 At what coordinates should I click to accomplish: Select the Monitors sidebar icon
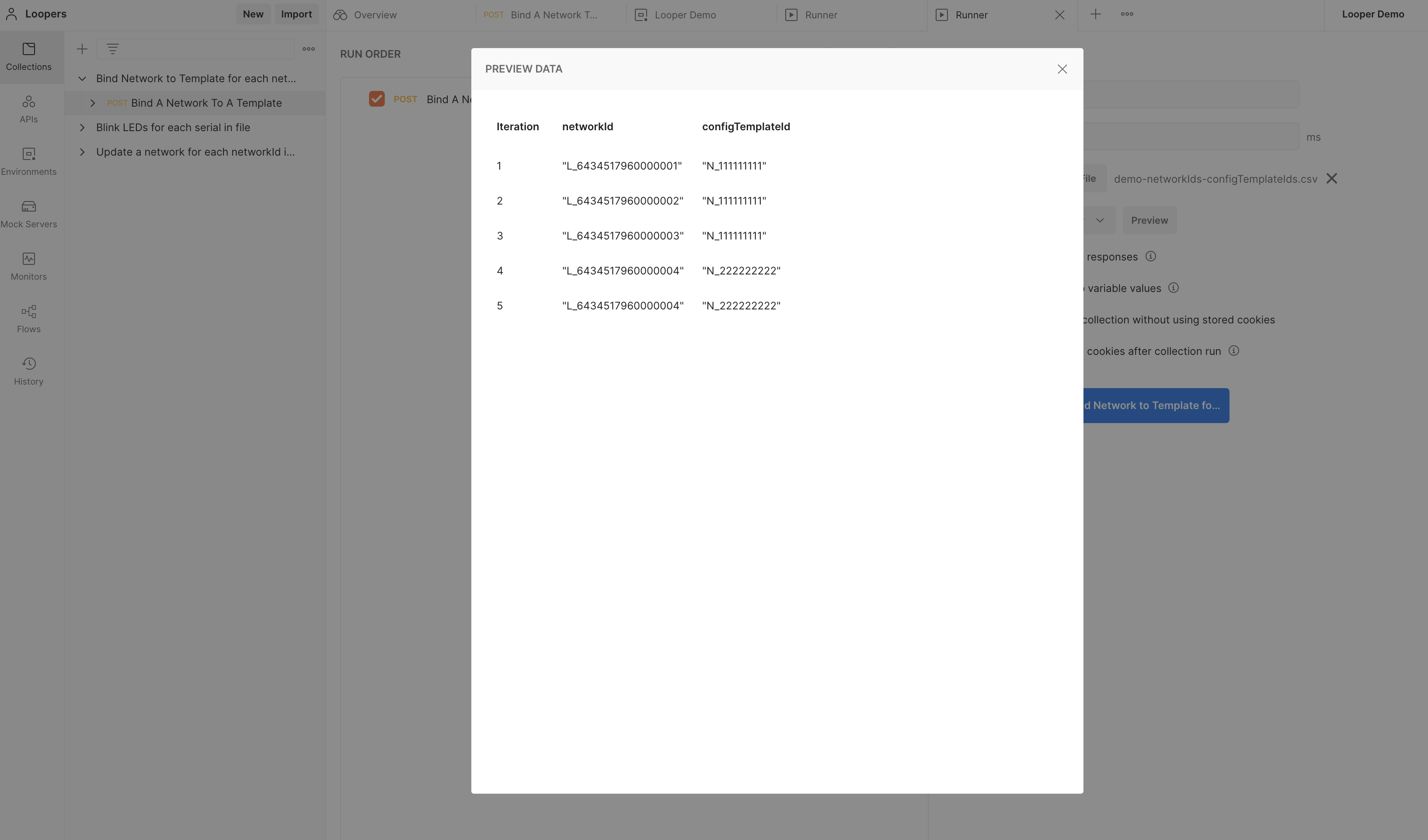coord(29,266)
